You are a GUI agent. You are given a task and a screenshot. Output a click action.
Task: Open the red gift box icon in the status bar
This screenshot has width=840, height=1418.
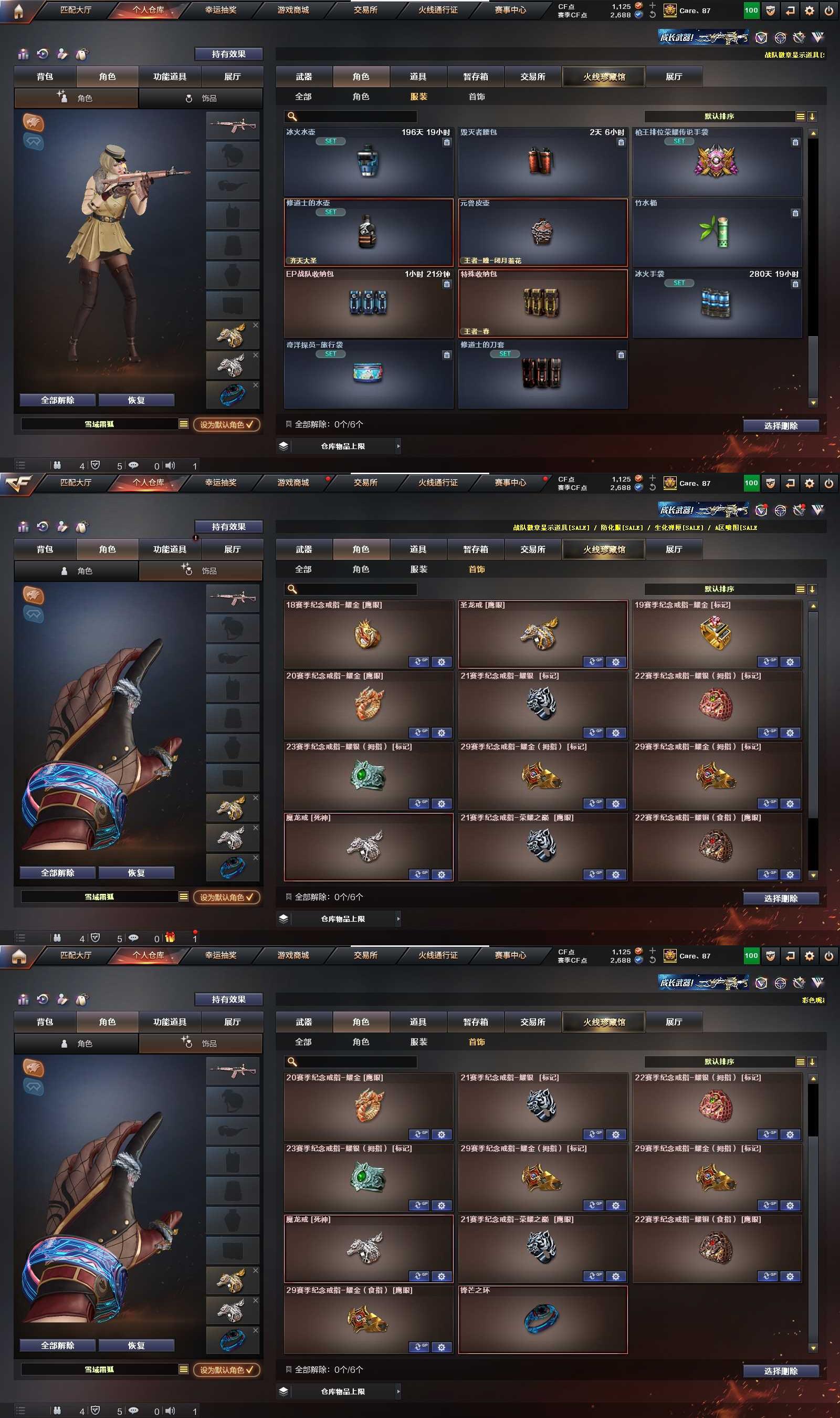pos(170,938)
